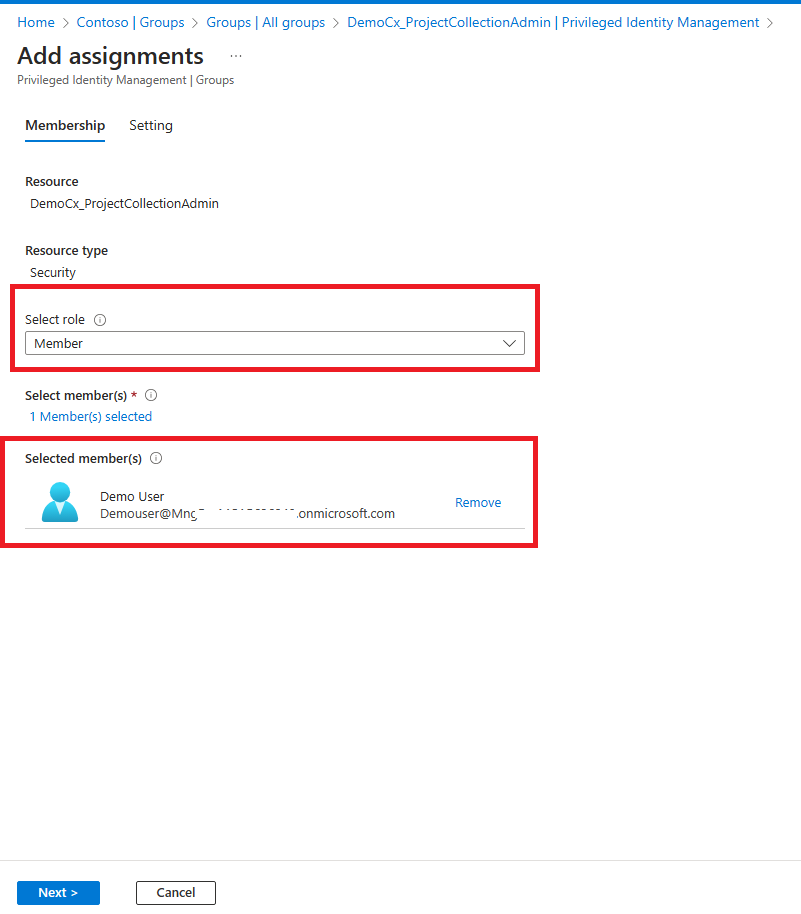Expand the Select role dropdown
The image size is (801, 914).
click(274, 343)
